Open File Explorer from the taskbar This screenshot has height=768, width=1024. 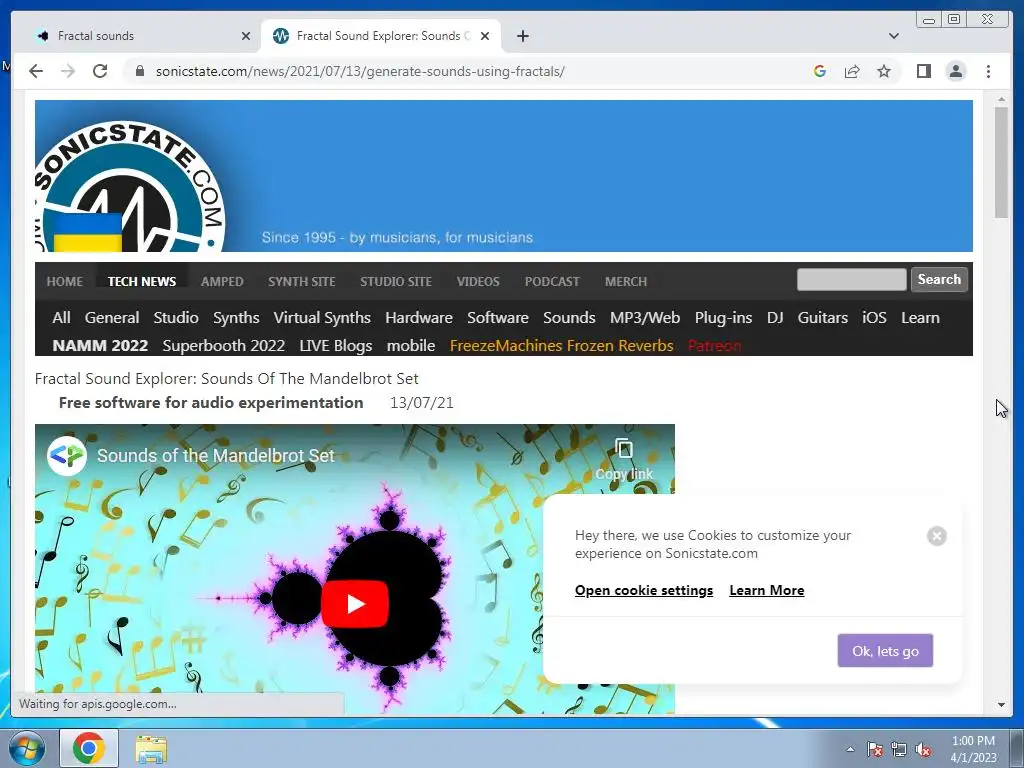pyautogui.click(x=151, y=748)
